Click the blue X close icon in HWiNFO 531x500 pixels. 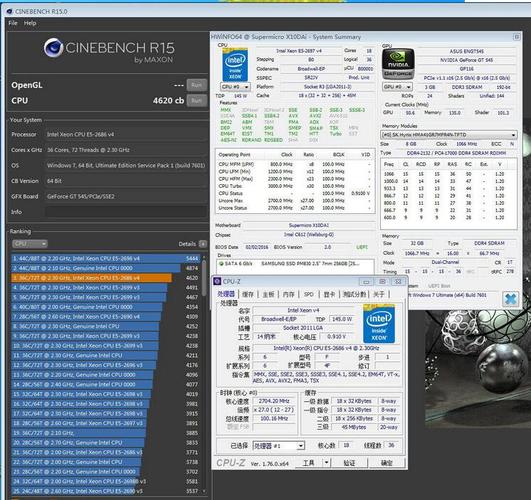(510, 299)
